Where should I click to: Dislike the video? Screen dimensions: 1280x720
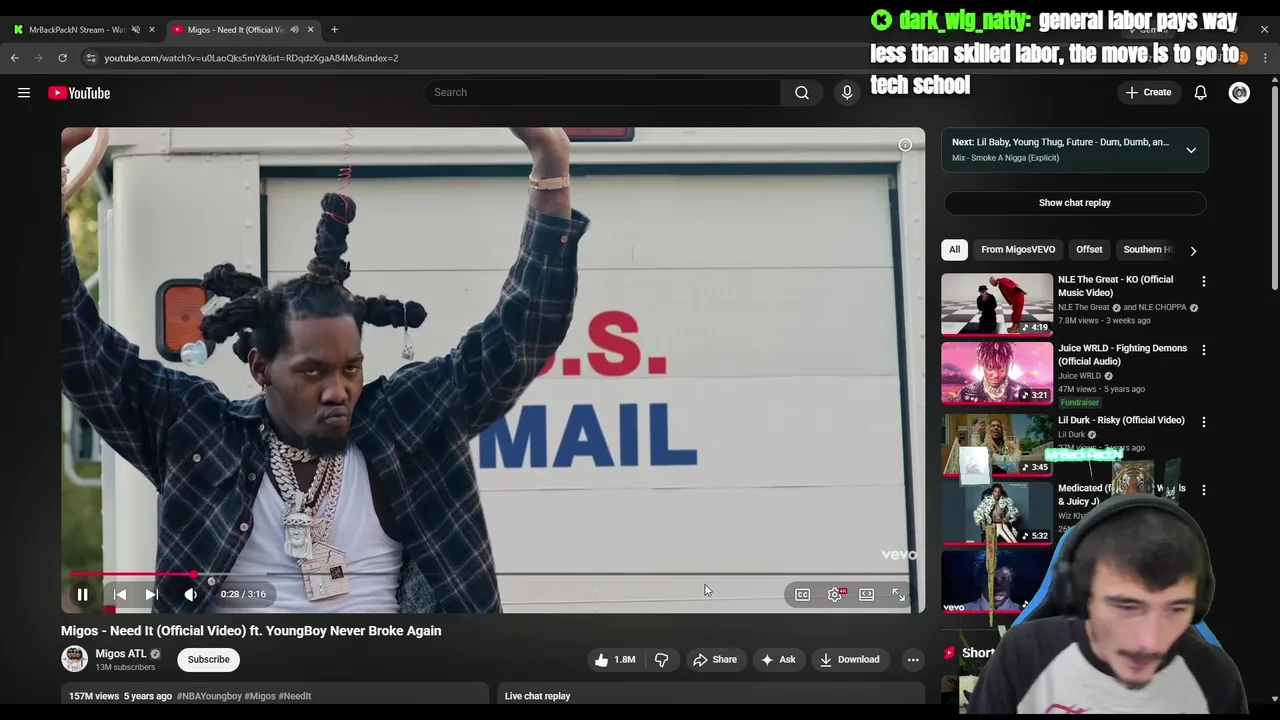661,659
